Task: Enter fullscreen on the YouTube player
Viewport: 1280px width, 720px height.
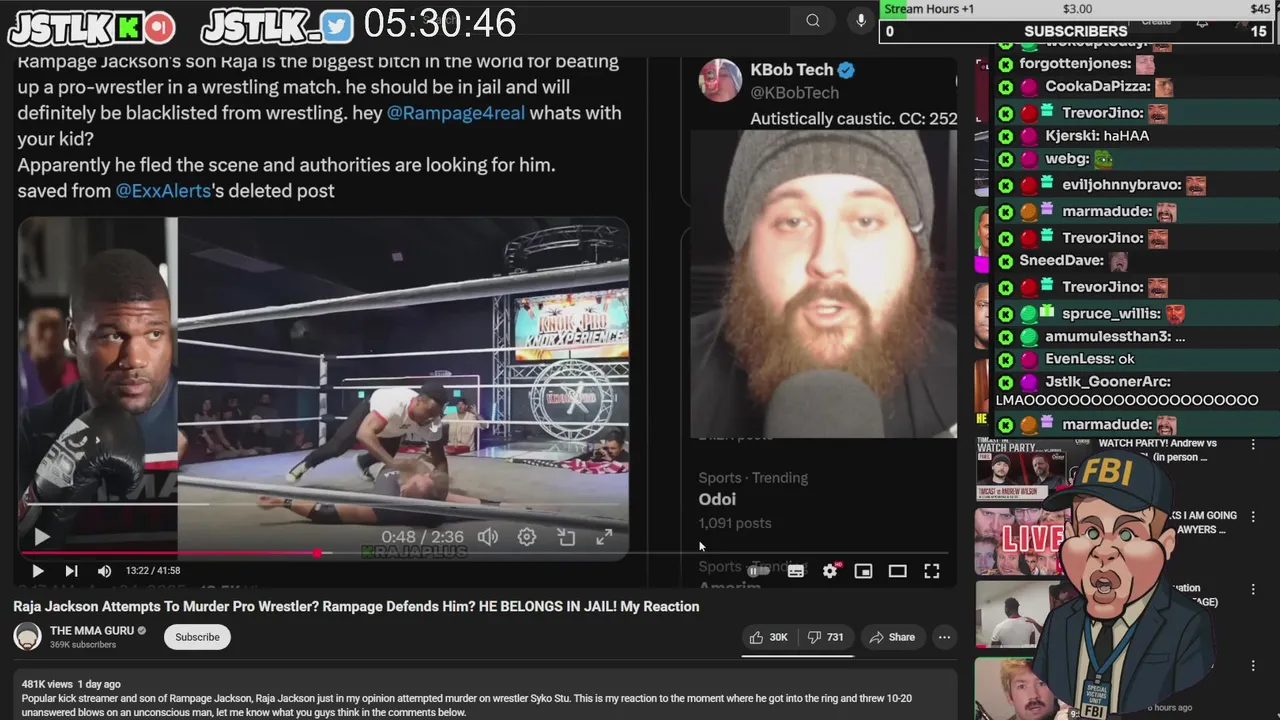Action: [x=931, y=571]
